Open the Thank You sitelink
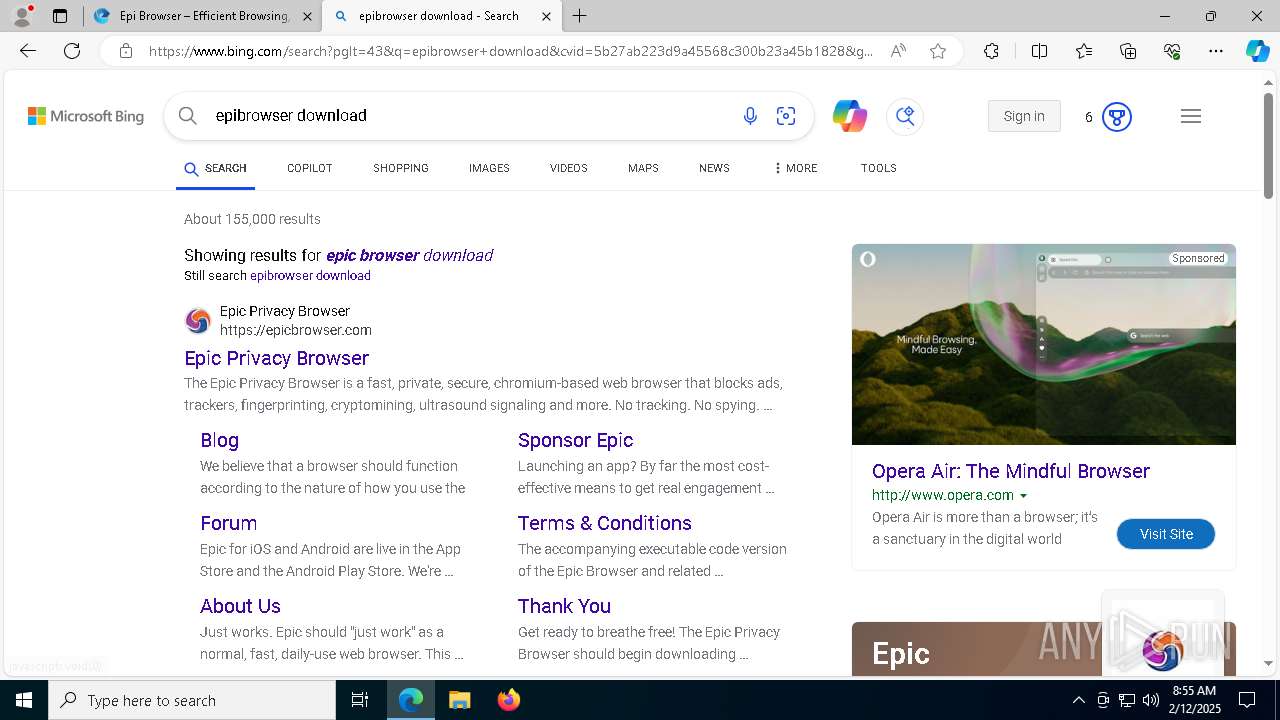The width and height of the screenshot is (1280, 720). pos(564,606)
